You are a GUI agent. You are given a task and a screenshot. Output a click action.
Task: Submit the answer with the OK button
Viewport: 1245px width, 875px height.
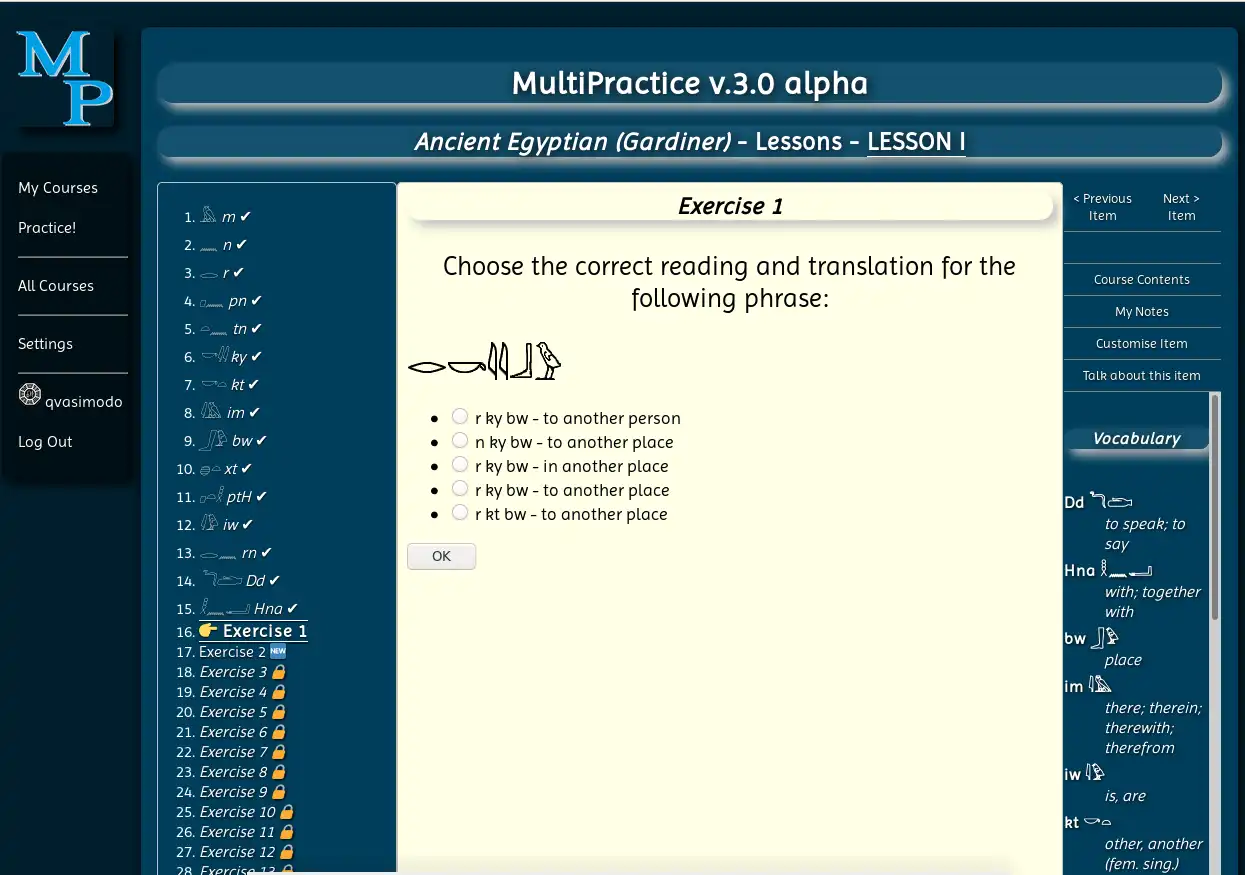(x=441, y=557)
